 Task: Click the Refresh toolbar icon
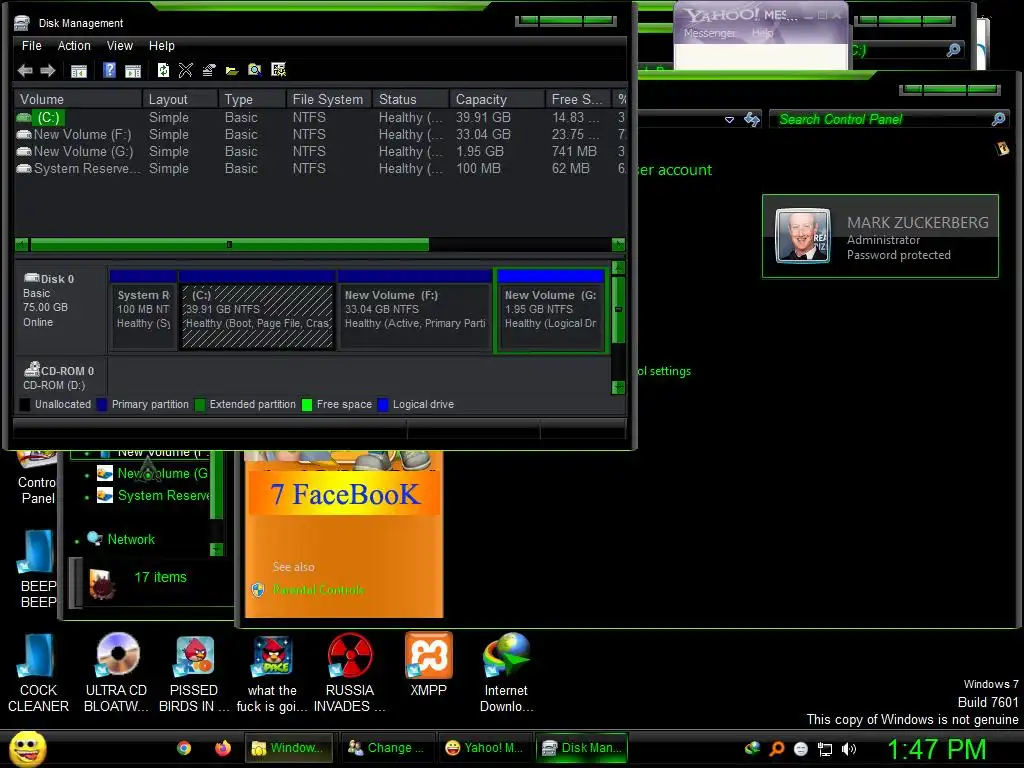[163, 70]
